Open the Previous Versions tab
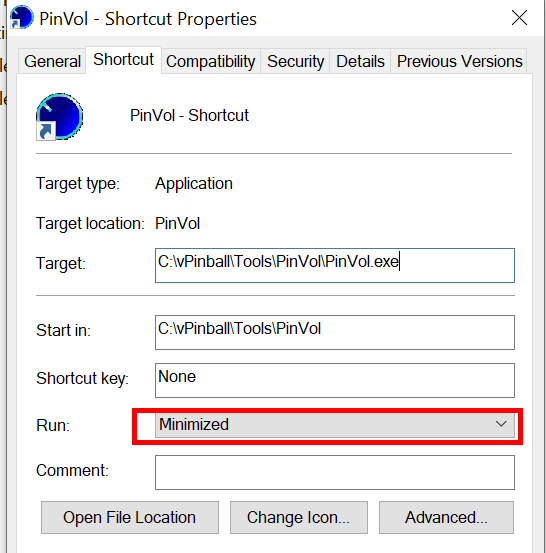This screenshot has height=553, width=546. (x=459, y=61)
